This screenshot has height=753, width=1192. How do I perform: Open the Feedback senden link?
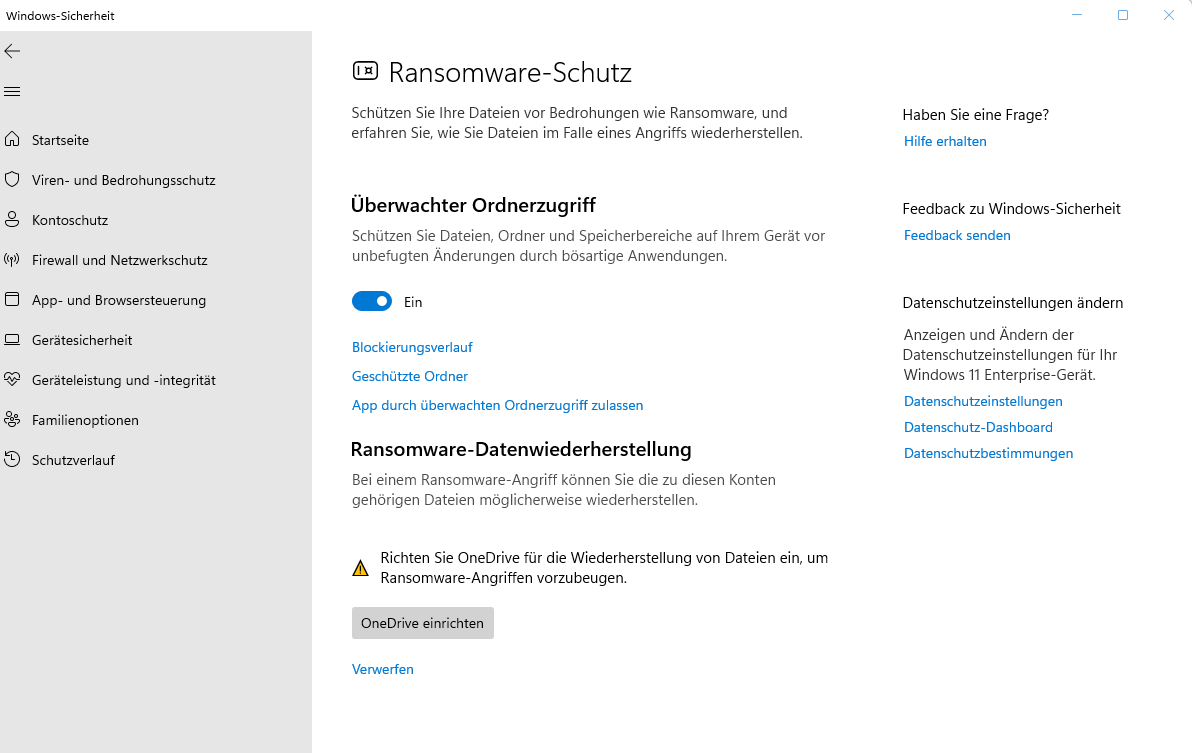click(957, 235)
